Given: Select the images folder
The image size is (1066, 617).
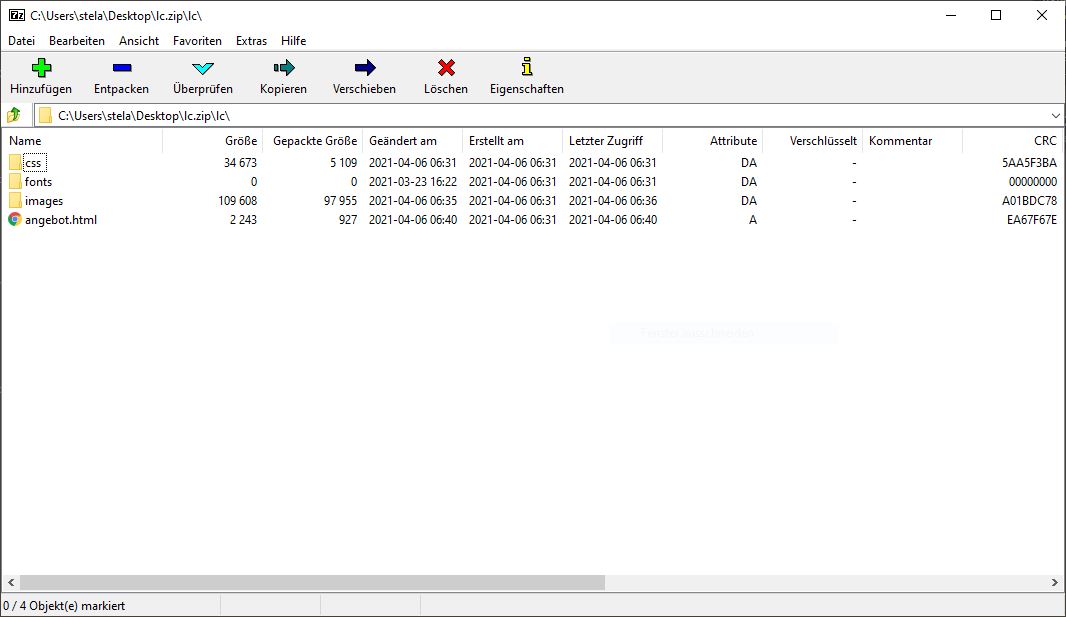Looking at the screenshot, I should 43,201.
